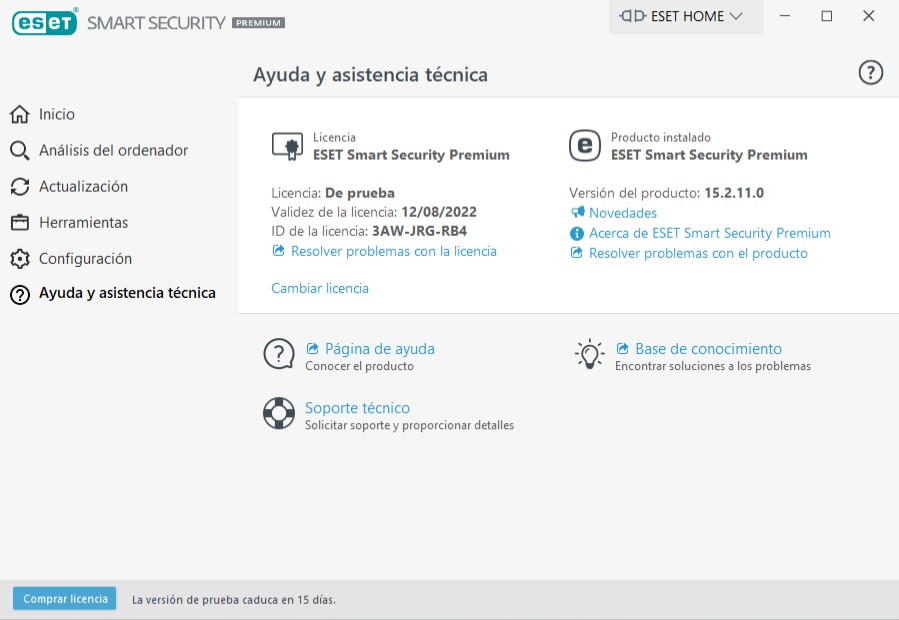Click the question bubble icon for Página de ayuda

(279, 354)
